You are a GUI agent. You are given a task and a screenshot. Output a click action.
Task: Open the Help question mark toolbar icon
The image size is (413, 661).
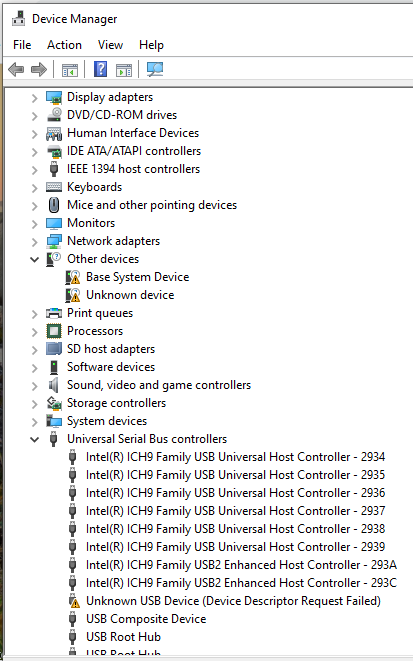[x=100, y=69]
